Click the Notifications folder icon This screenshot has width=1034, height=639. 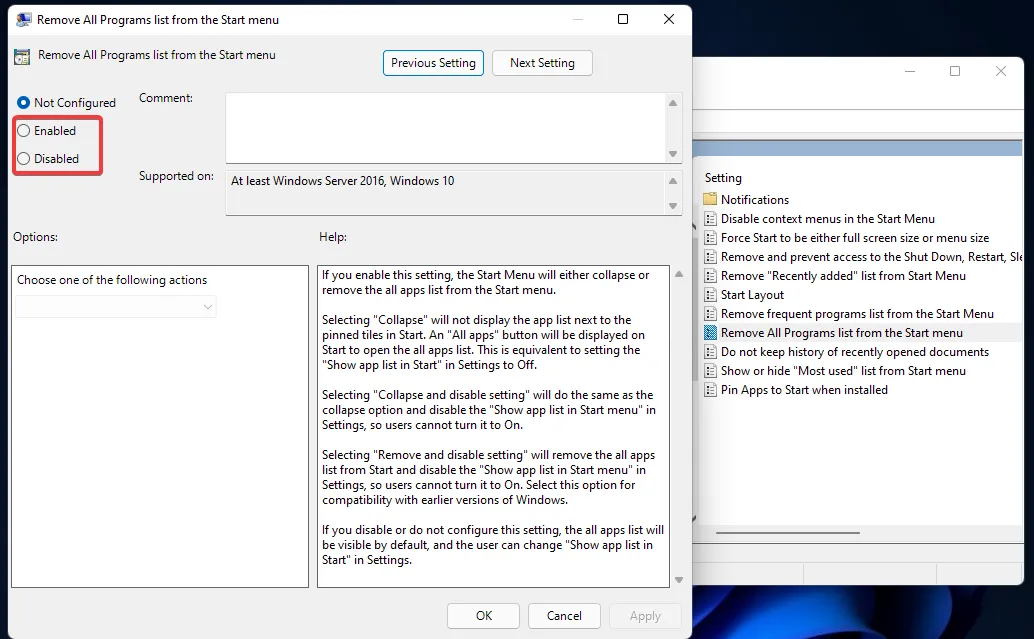[710, 200]
